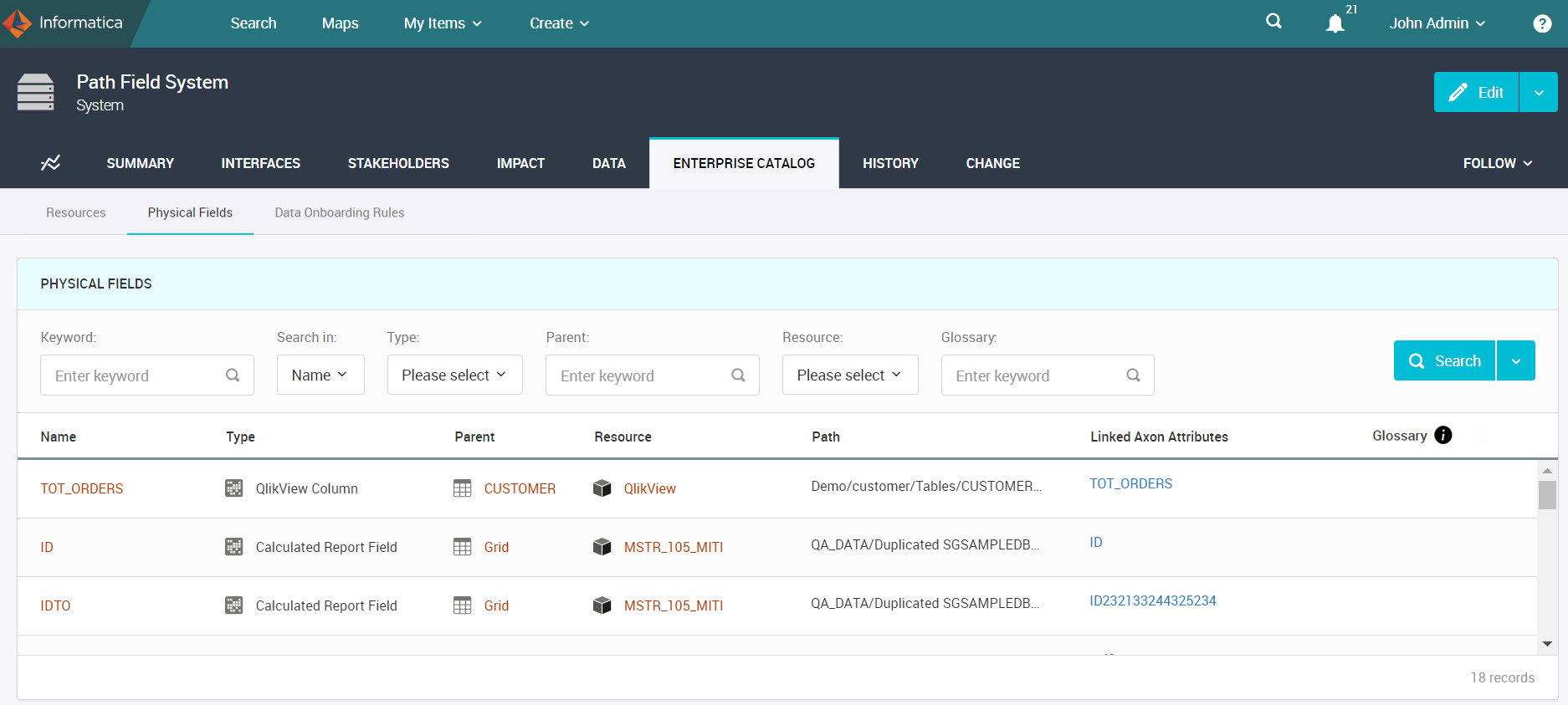Expand the Create menu

pyautogui.click(x=559, y=23)
